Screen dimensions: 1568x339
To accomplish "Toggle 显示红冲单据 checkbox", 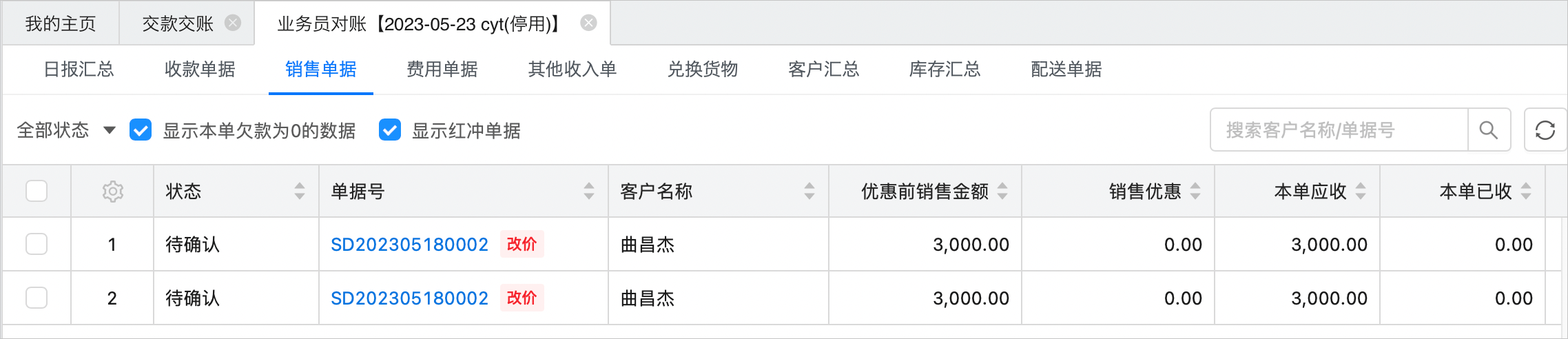I will click(390, 130).
